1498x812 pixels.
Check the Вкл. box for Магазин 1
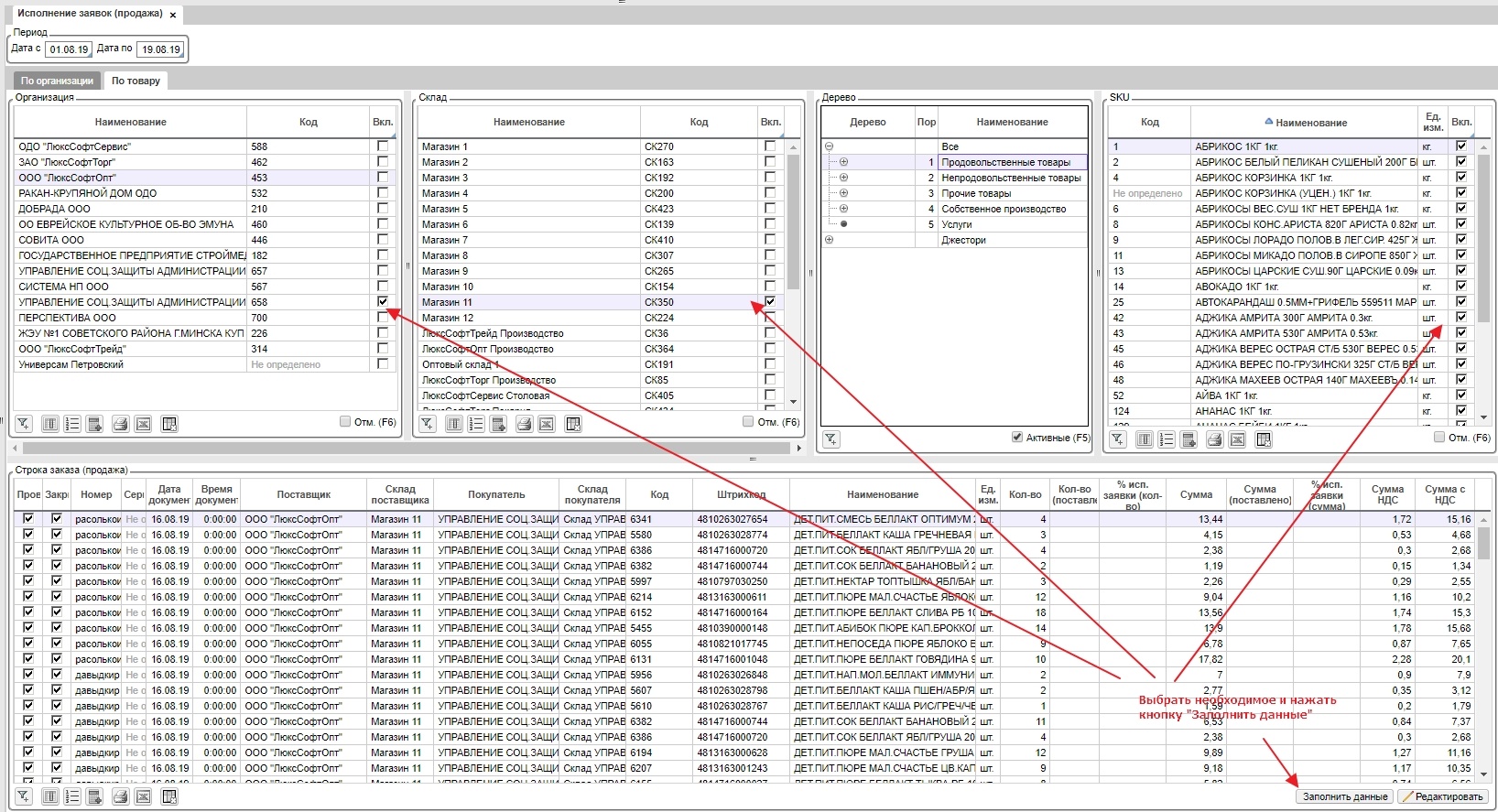(770, 146)
